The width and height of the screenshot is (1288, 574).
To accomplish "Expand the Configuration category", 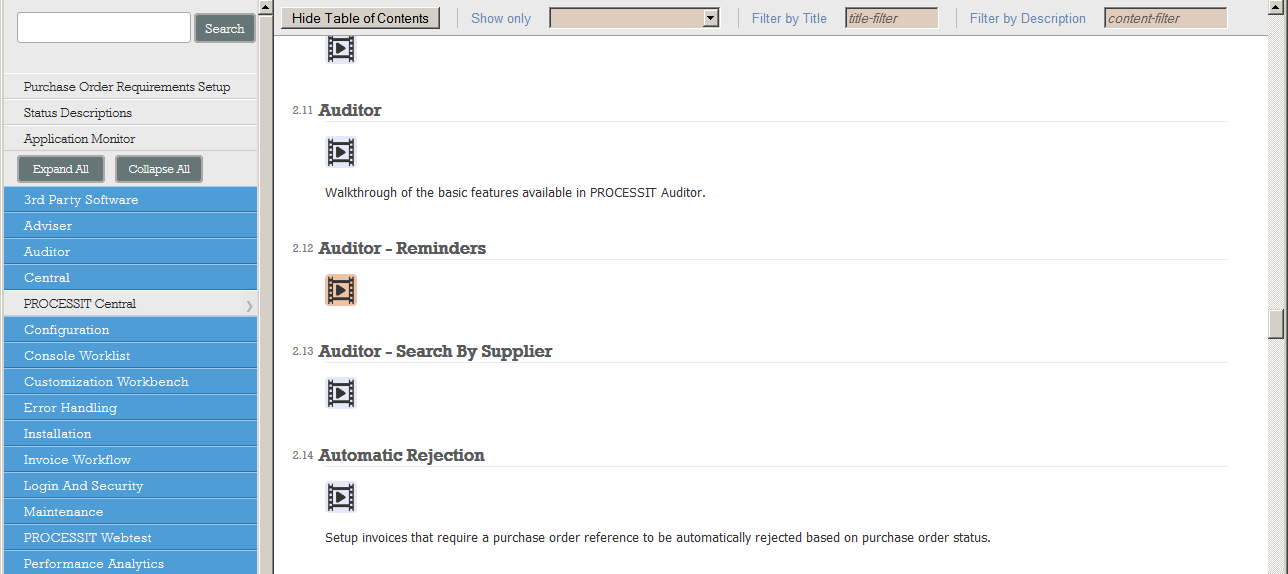I will click(130, 330).
